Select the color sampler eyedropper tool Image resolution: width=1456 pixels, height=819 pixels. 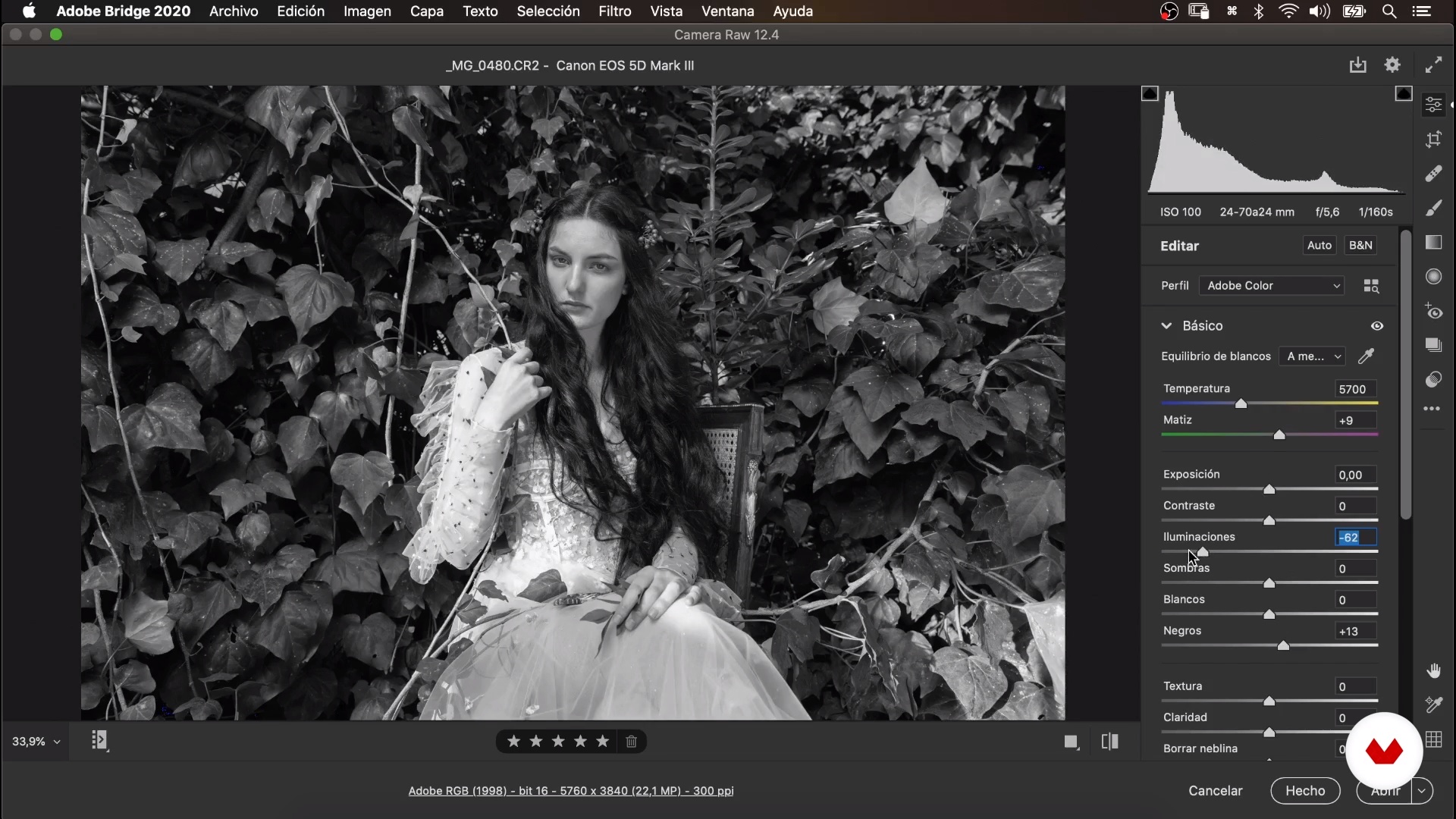[x=1433, y=705]
